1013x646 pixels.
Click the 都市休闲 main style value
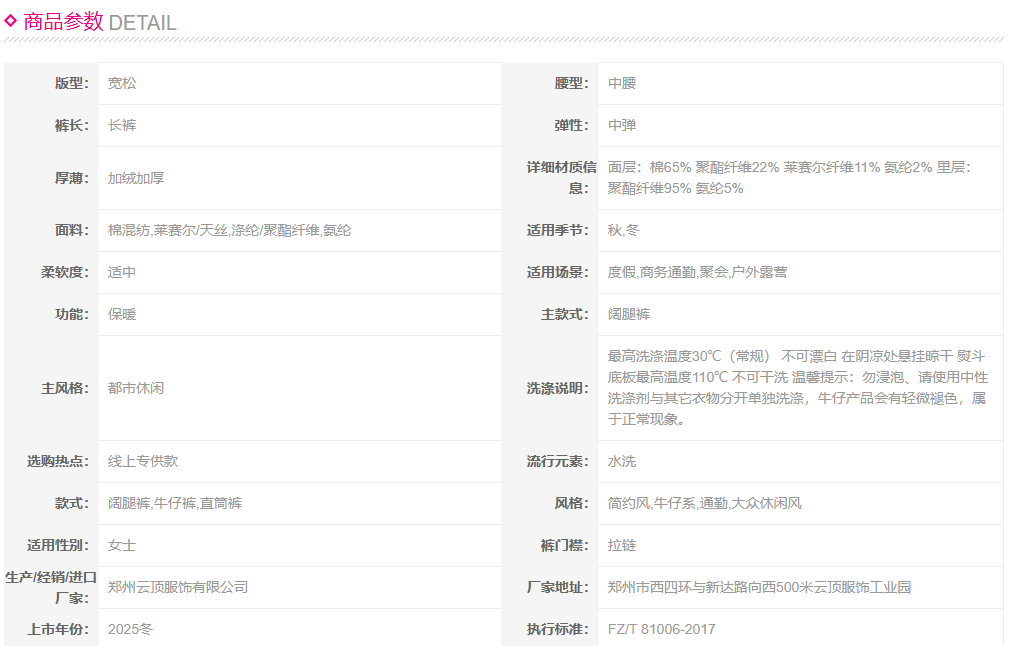[x=136, y=388]
